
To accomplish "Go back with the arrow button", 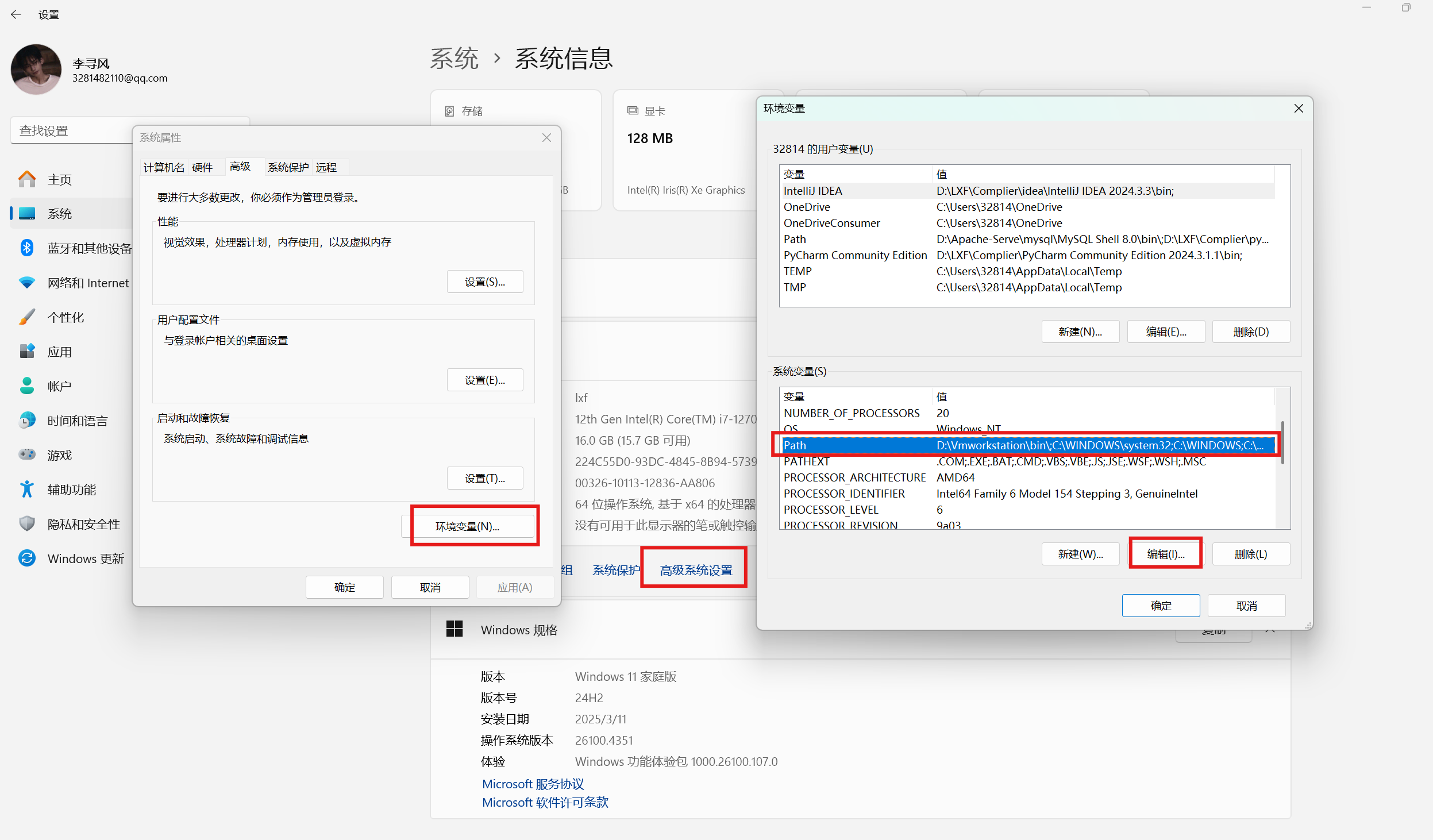I will 16,14.
